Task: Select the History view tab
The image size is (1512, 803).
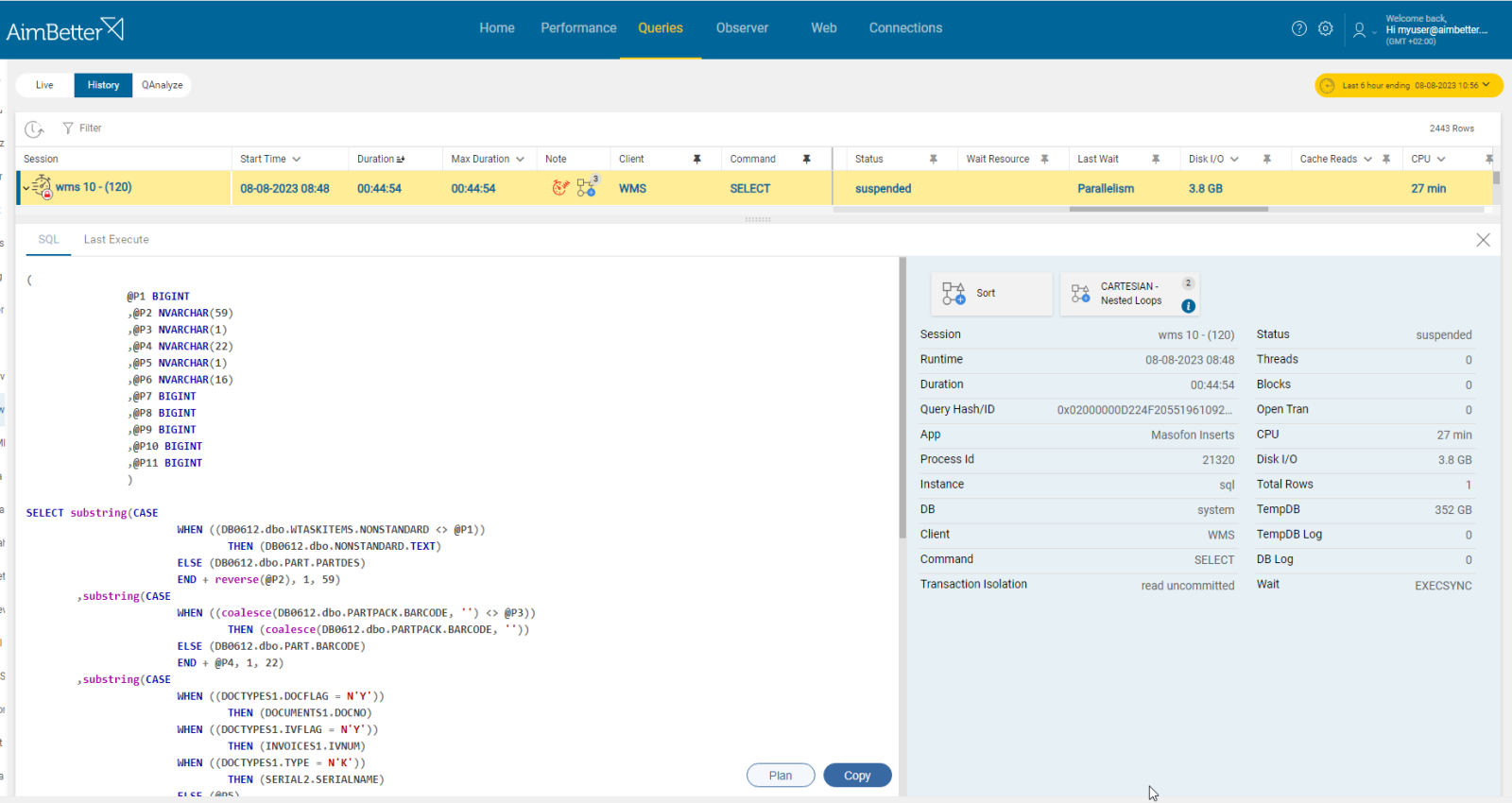Action: coord(103,85)
